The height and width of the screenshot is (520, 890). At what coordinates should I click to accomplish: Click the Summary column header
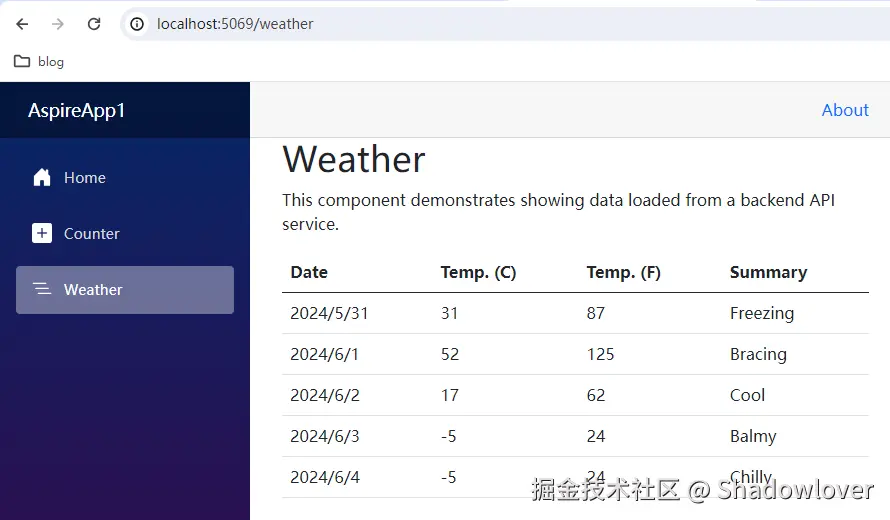(x=768, y=272)
